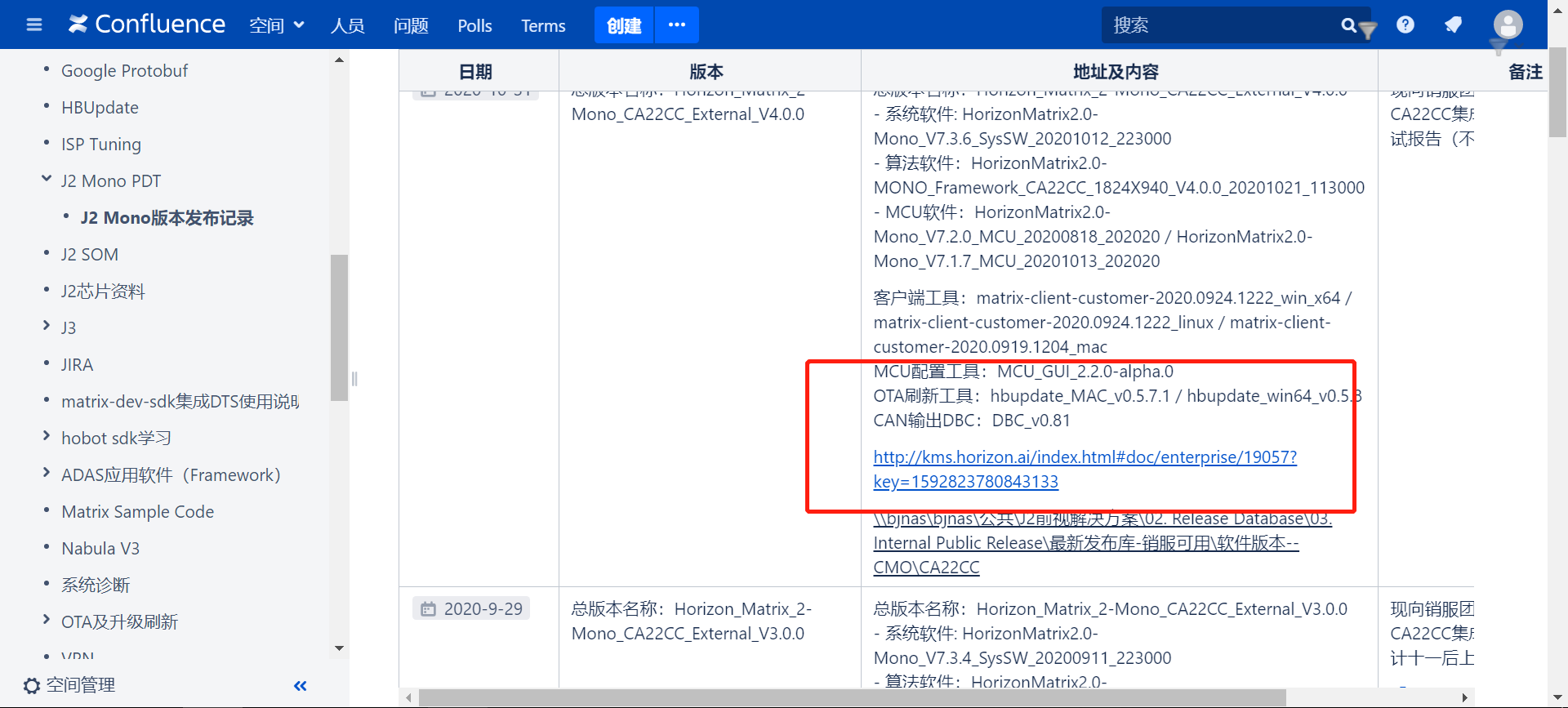Click the 日期 column header
This screenshot has height=708, width=1568.
point(479,71)
